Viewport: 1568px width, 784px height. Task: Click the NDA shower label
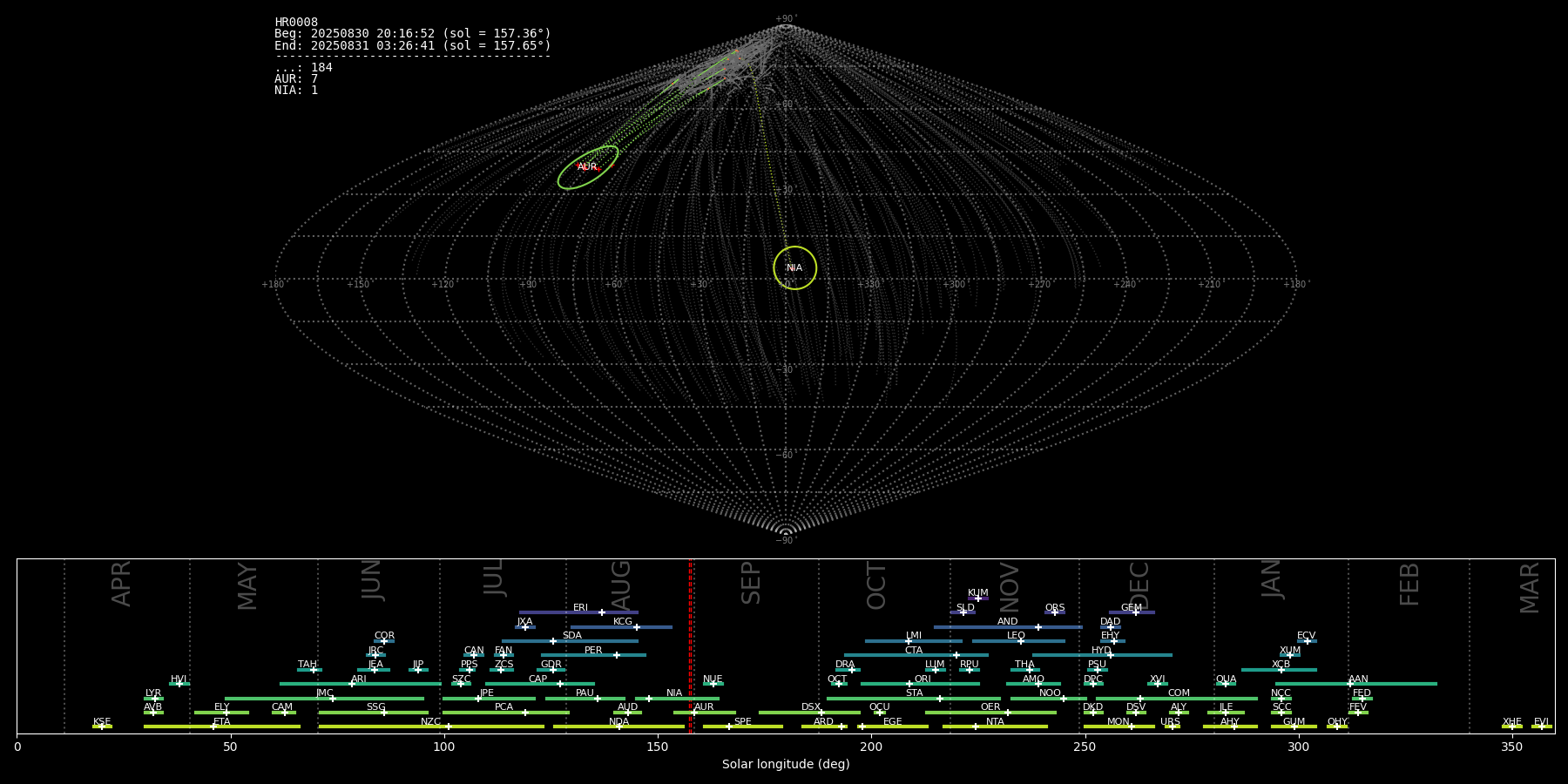tap(618, 722)
